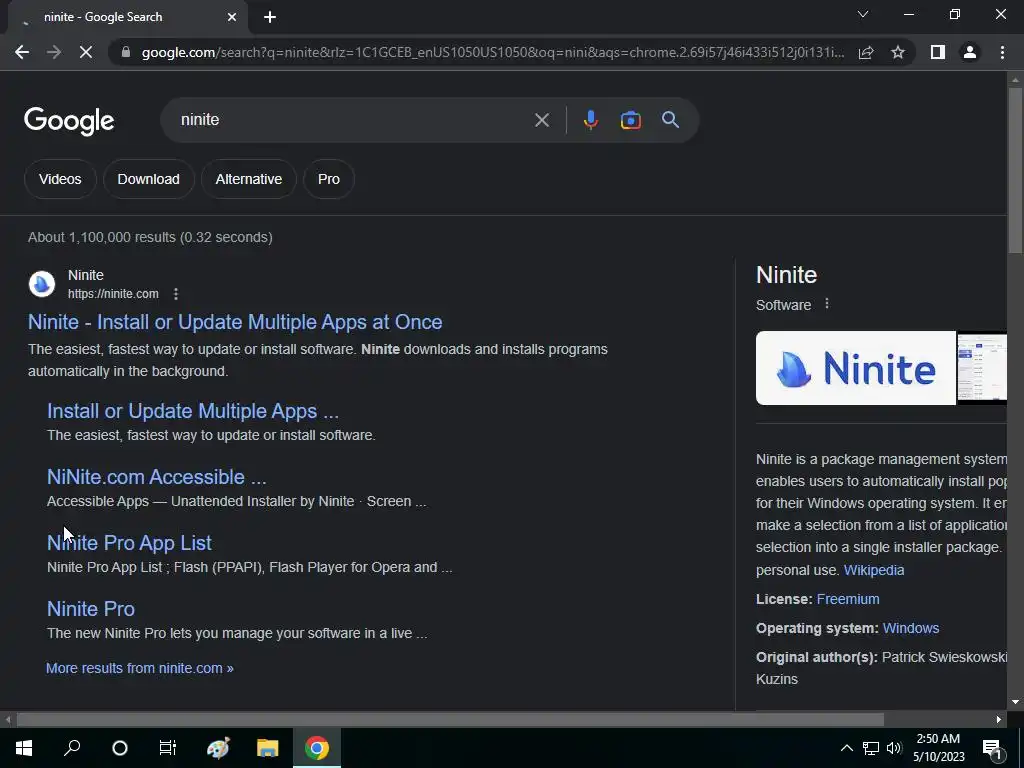Open the NiNite.com Accessible sitelink

click(157, 477)
